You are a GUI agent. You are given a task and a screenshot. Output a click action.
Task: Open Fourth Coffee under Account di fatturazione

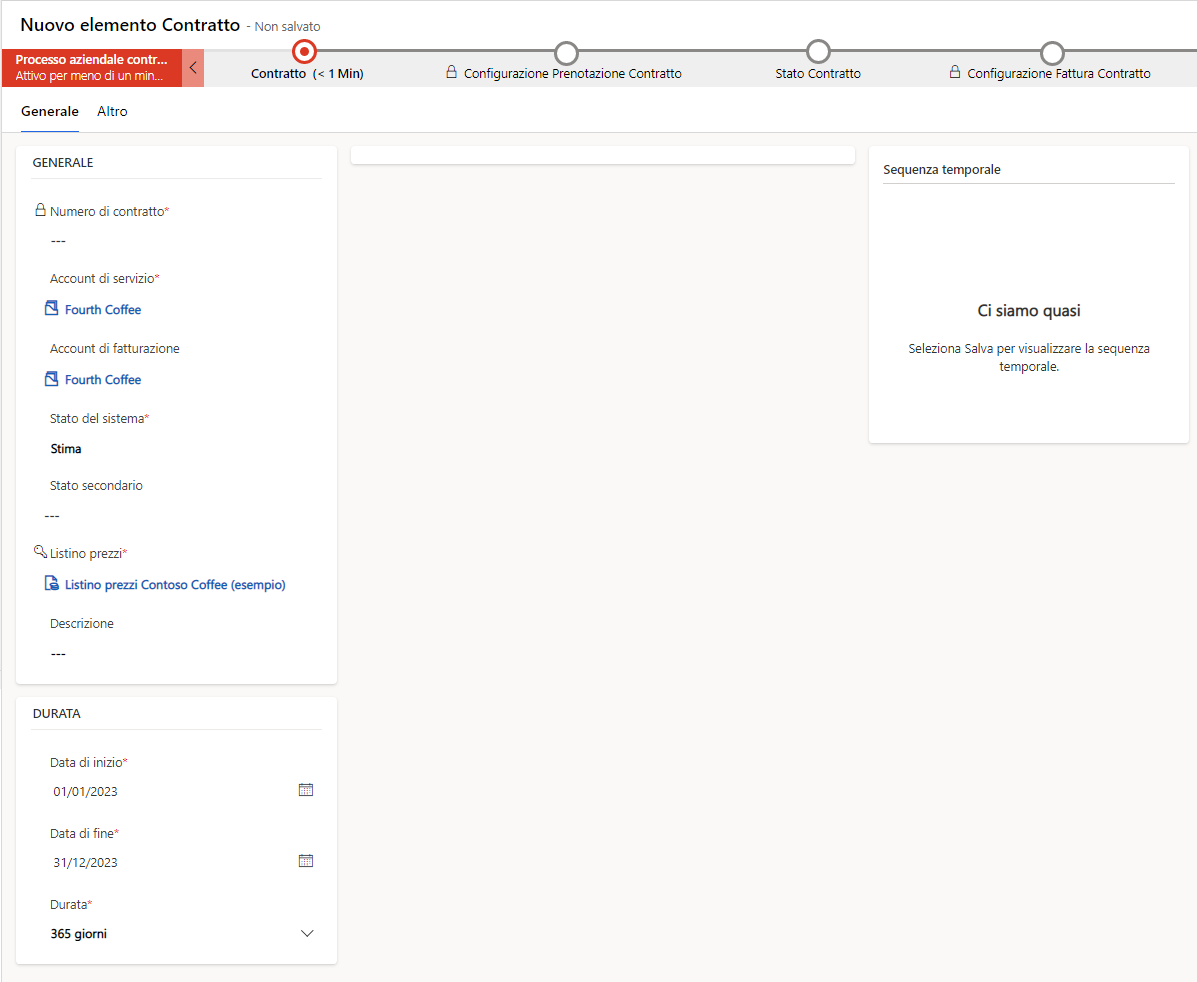(103, 380)
